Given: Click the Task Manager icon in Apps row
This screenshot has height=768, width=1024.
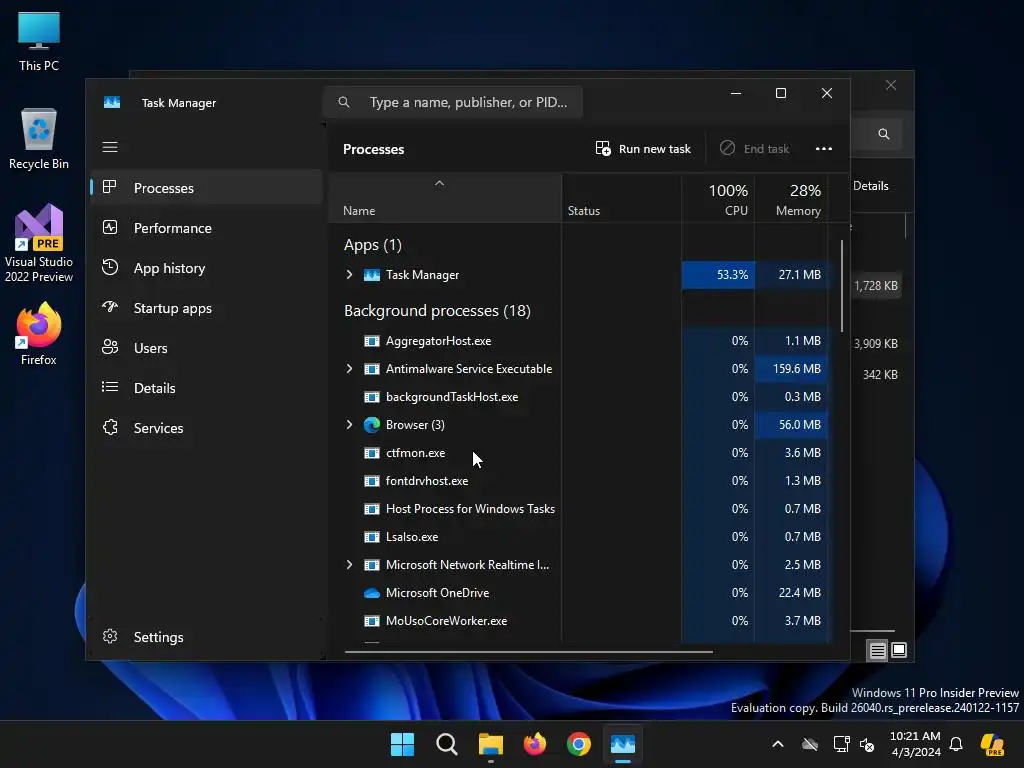Looking at the screenshot, I should click(x=372, y=275).
